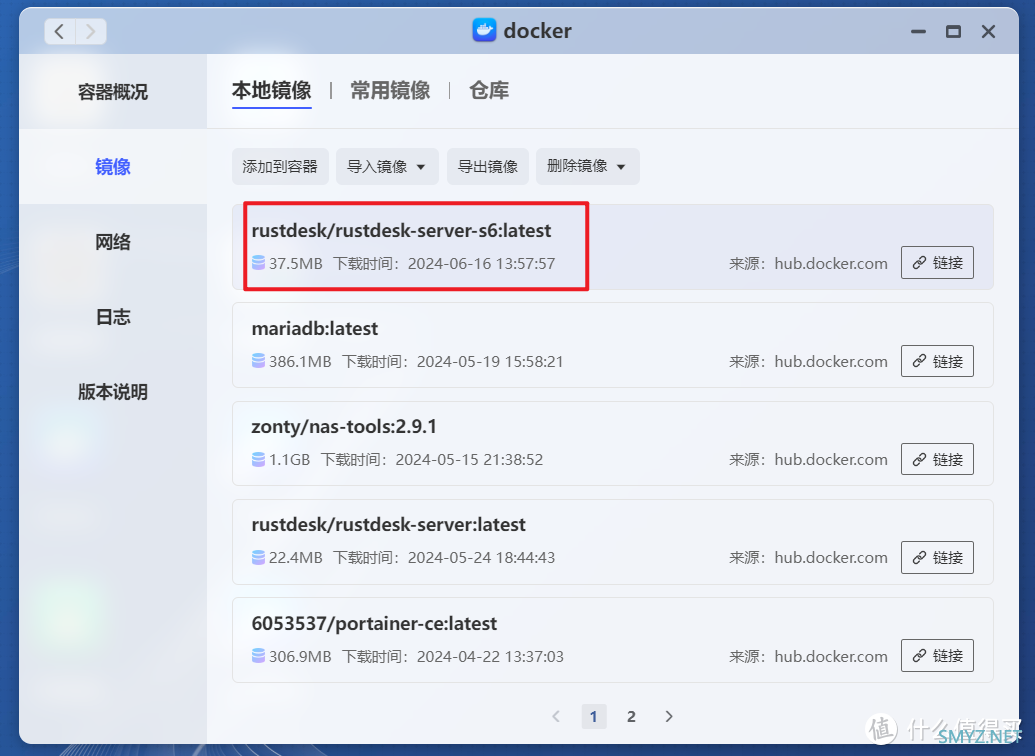Open 版本说明 in the sidebar
The width and height of the screenshot is (1035, 756).
click(x=113, y=392)
